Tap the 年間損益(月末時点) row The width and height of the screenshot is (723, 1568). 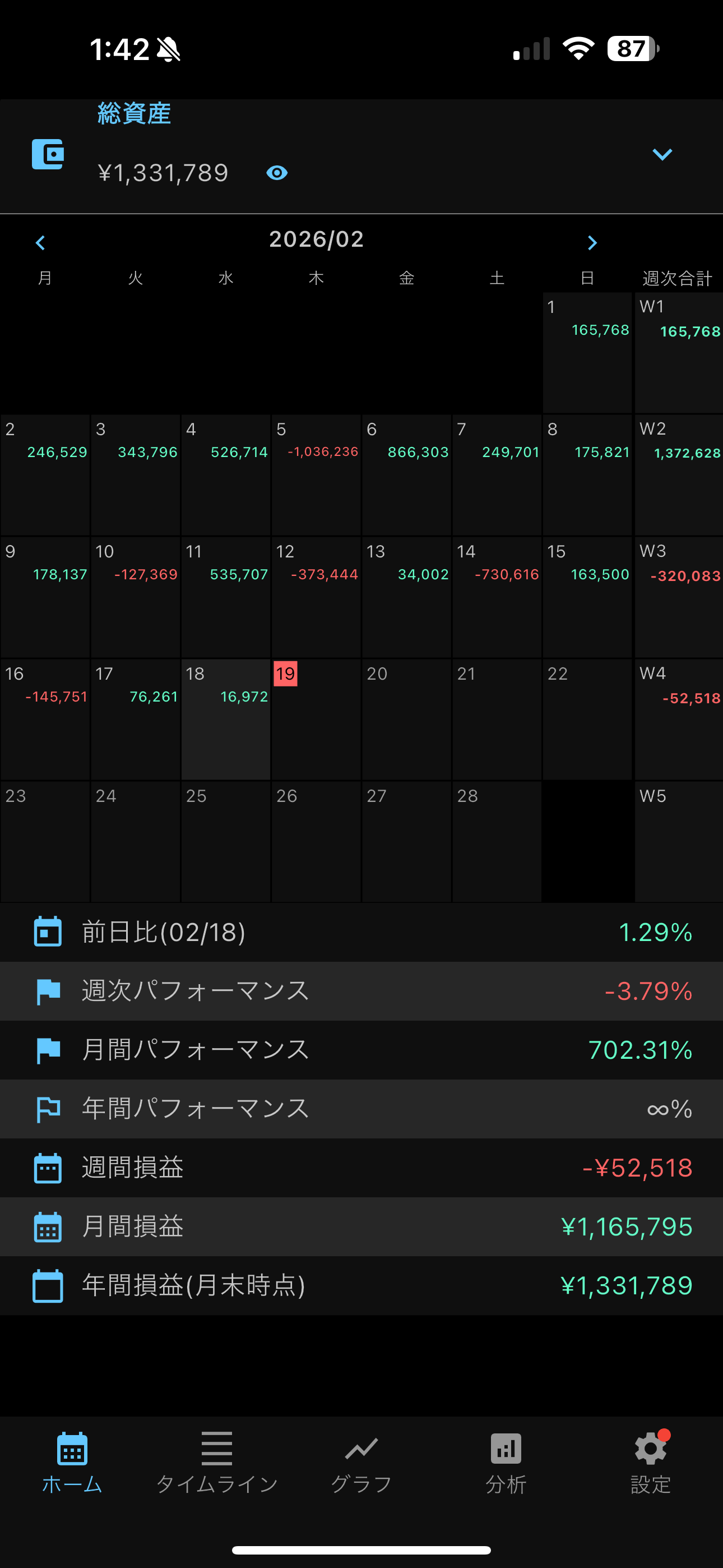[361, 1285]
